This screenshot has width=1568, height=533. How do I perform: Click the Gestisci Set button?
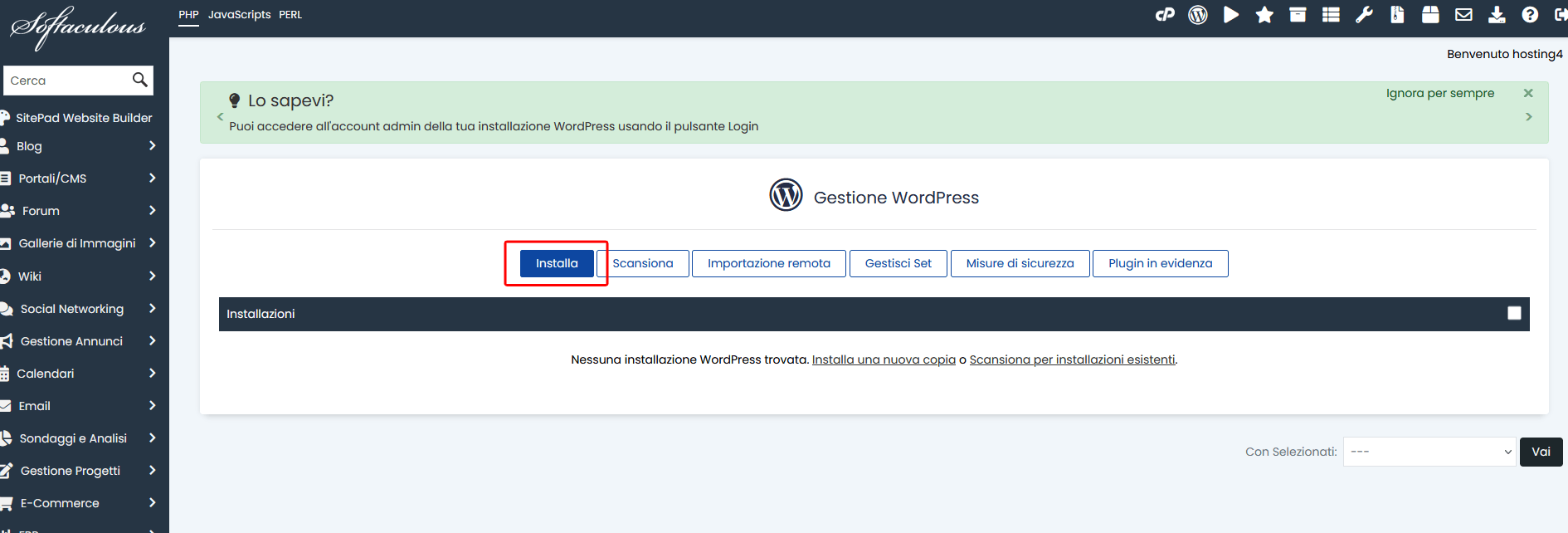898,263
